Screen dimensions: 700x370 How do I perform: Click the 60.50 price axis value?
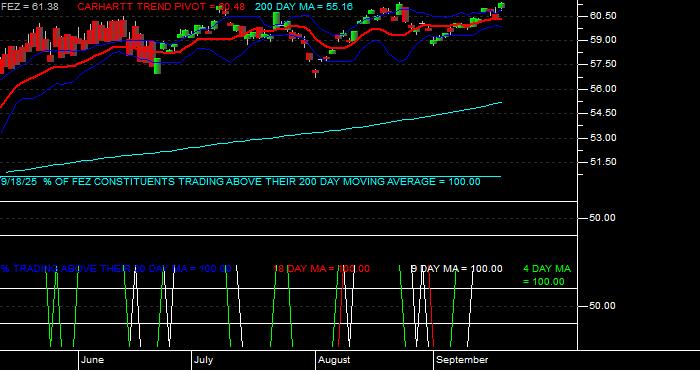tap(603, 16)
